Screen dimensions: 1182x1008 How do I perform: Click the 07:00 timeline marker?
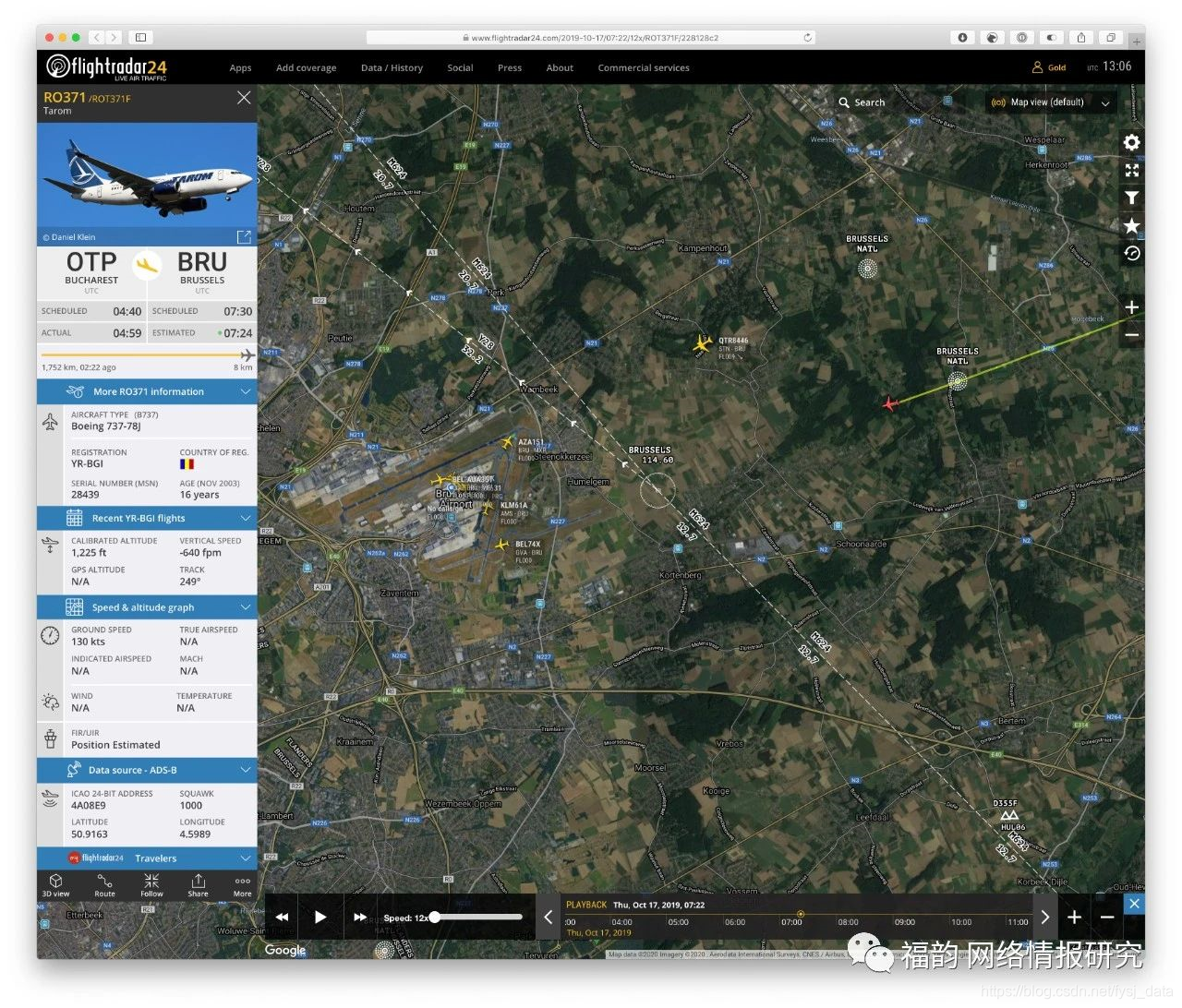(791, 922)
